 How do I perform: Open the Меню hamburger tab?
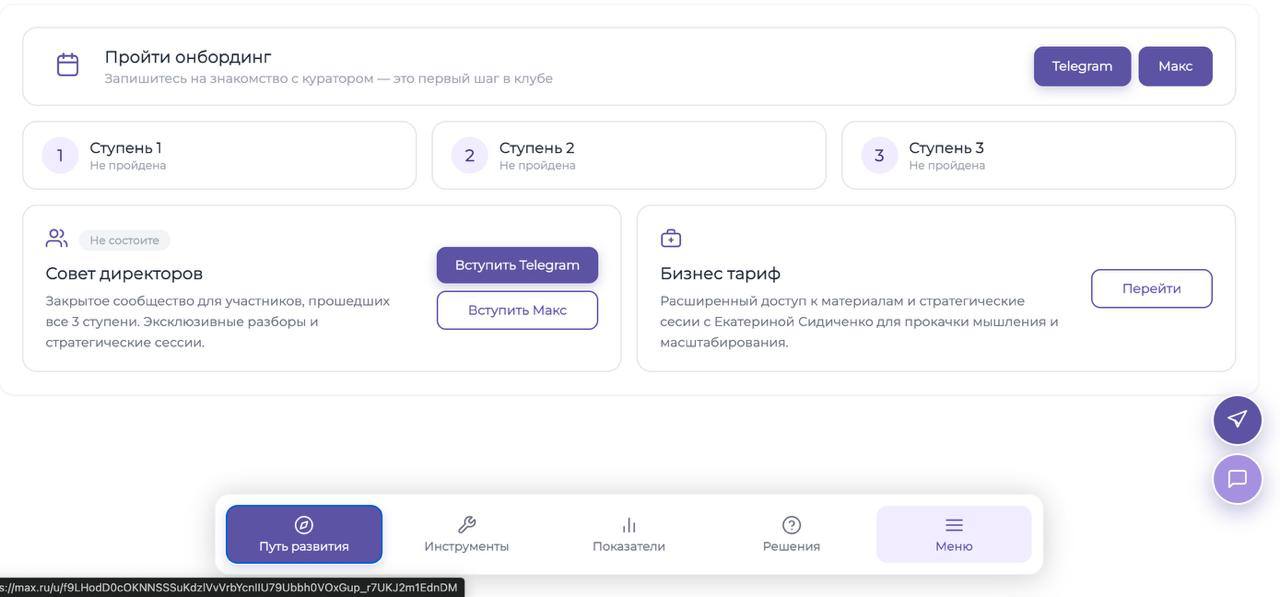pos(954,534)
